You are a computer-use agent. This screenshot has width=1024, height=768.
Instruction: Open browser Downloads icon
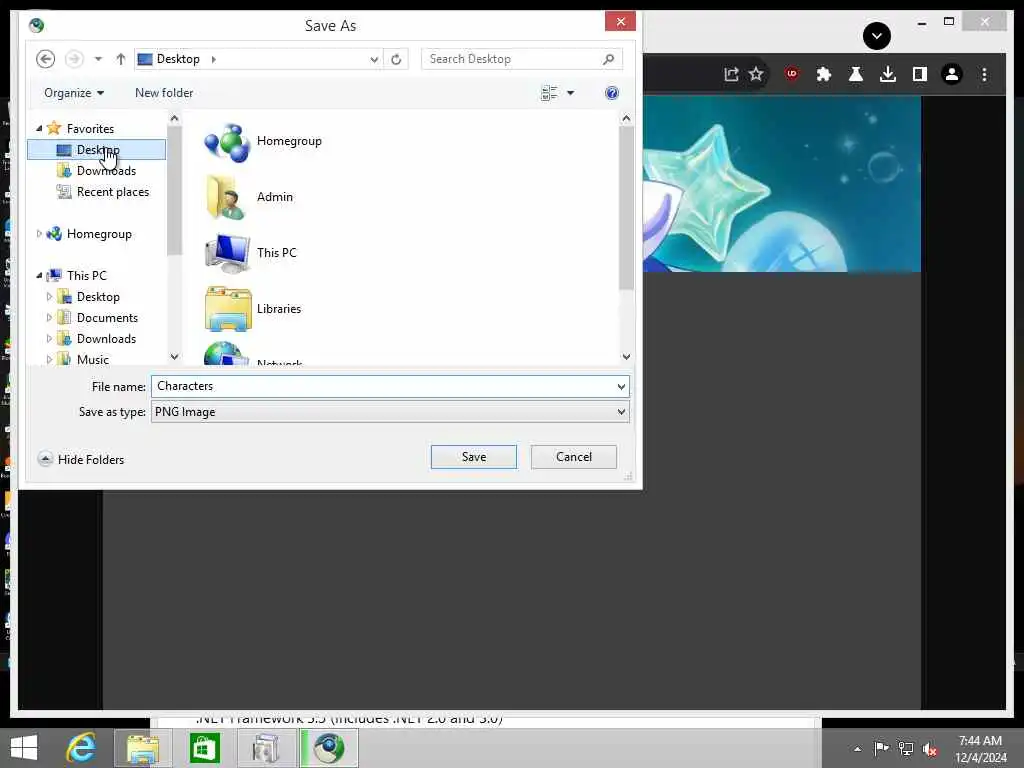point(888,74)
